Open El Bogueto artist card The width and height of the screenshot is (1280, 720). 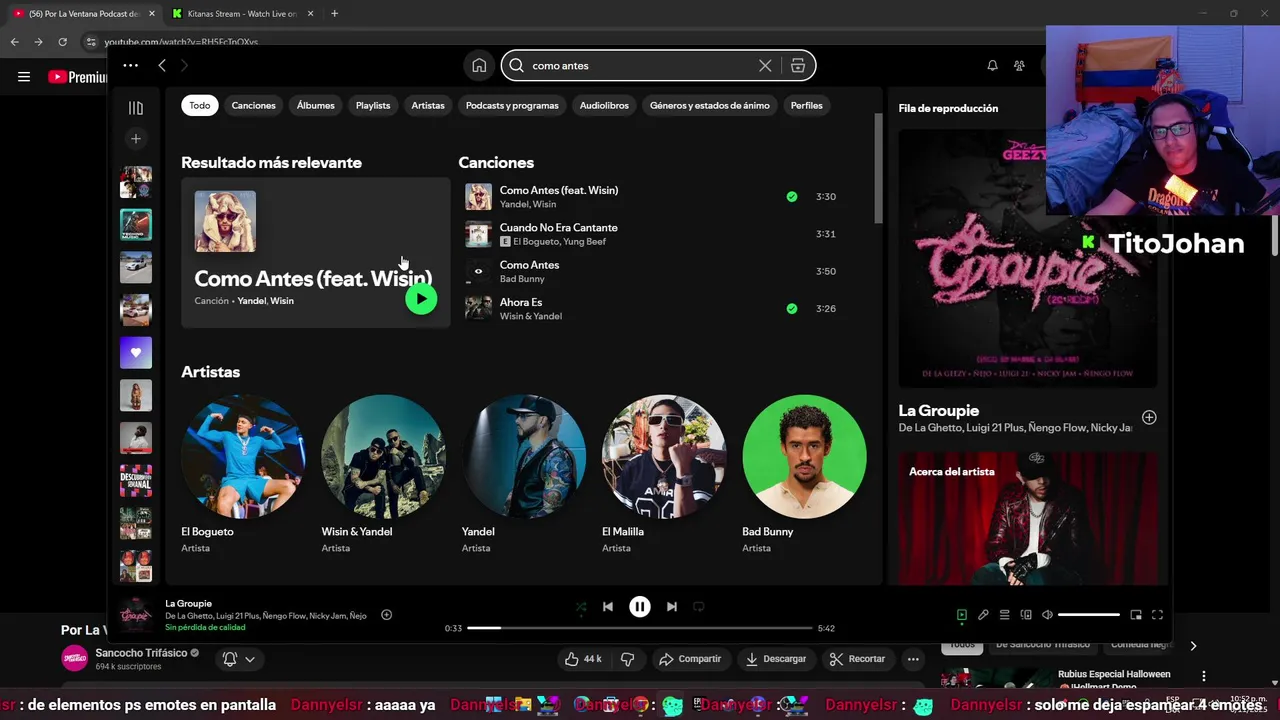point(243,474)
